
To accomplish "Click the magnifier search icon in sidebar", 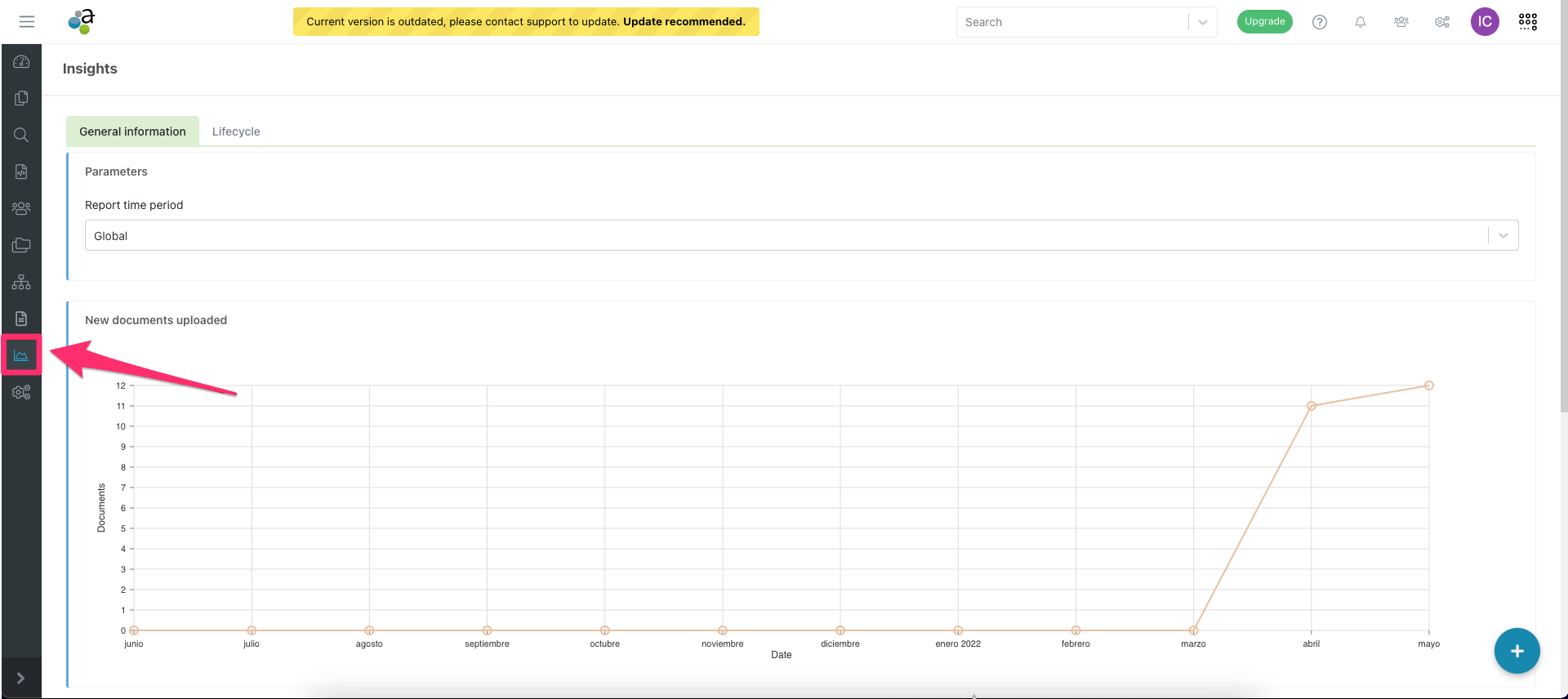I will 21,136.
